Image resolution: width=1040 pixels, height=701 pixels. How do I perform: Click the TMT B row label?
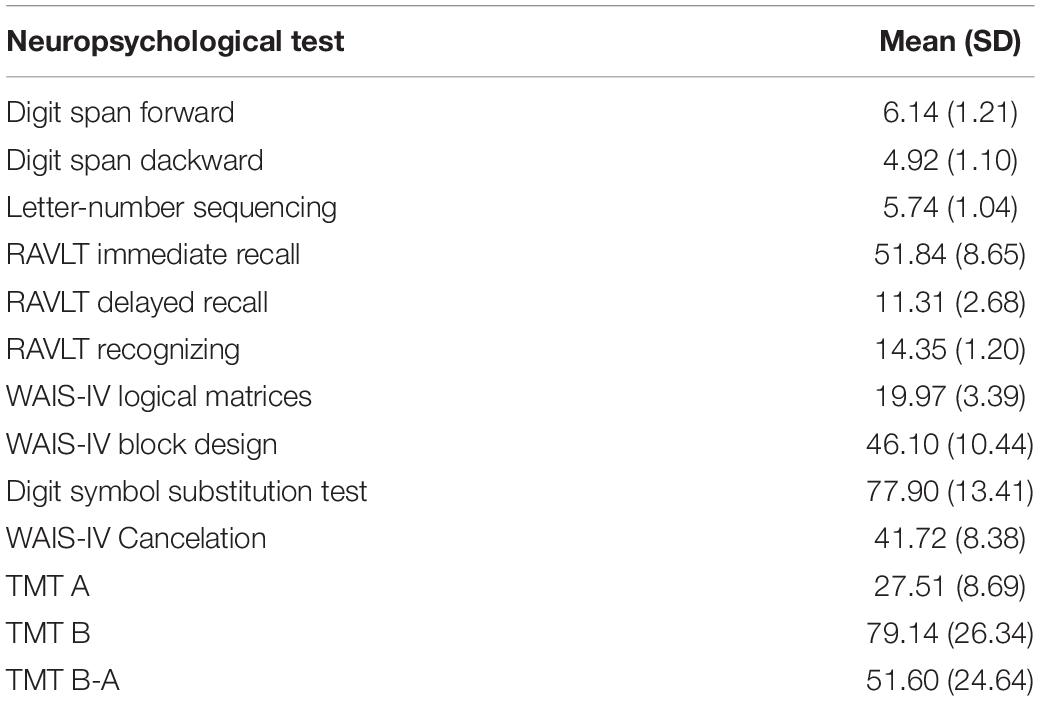click(x=48, y=633)
